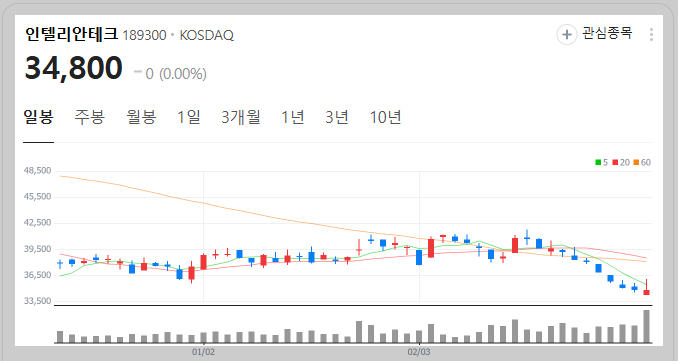Switch to the 월봉 monthly tab
This screenshot has height=361, width=678.
click(x=141, y=117)
